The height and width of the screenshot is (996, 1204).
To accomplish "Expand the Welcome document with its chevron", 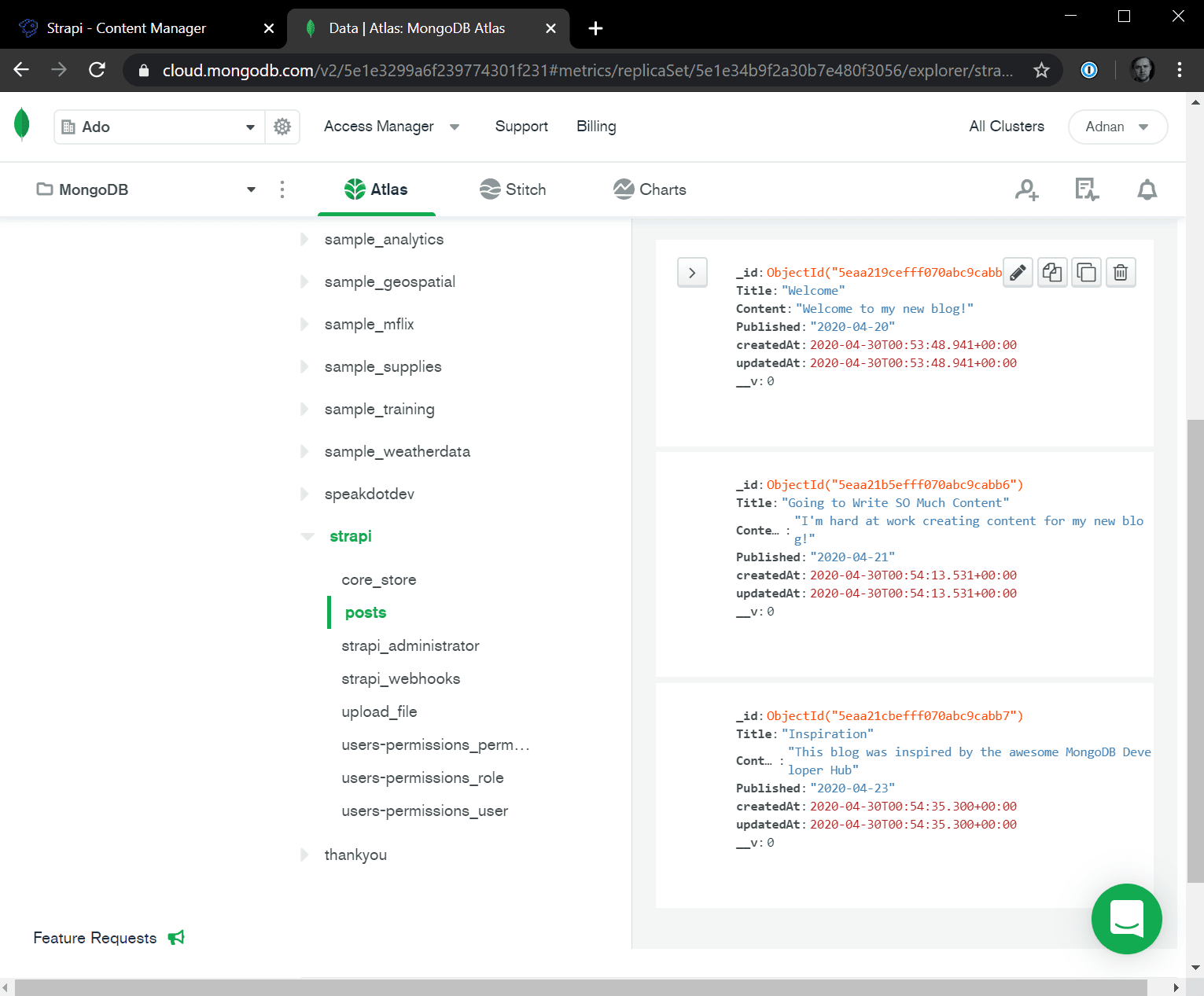I will 692,272.
